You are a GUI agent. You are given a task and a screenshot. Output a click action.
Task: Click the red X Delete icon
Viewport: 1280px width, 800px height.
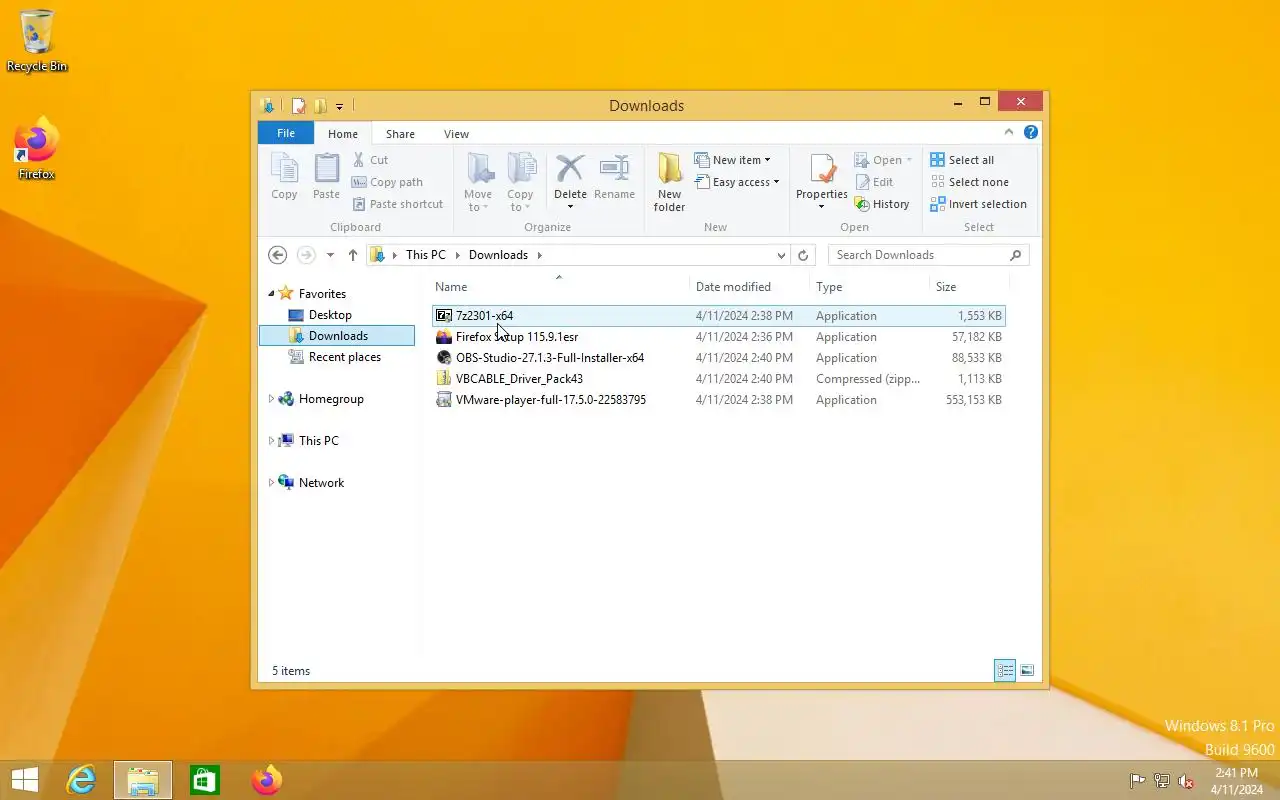pyautogui.click(x=570, y=168)
